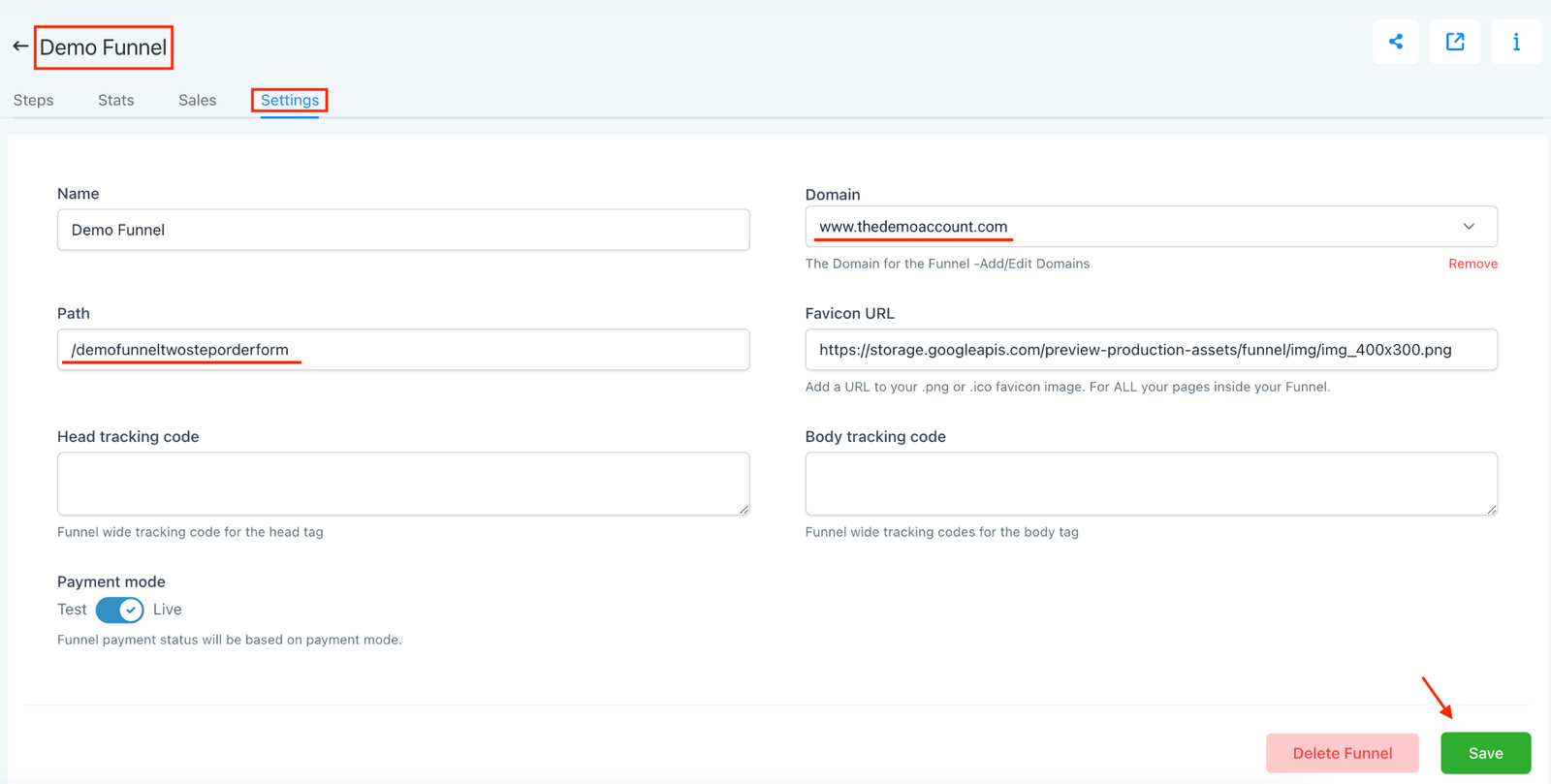The image size is (1551, 784).
Task: Click inside the Body tracking code textarea
Action: pyautogui.click(x=1151, y=483)
